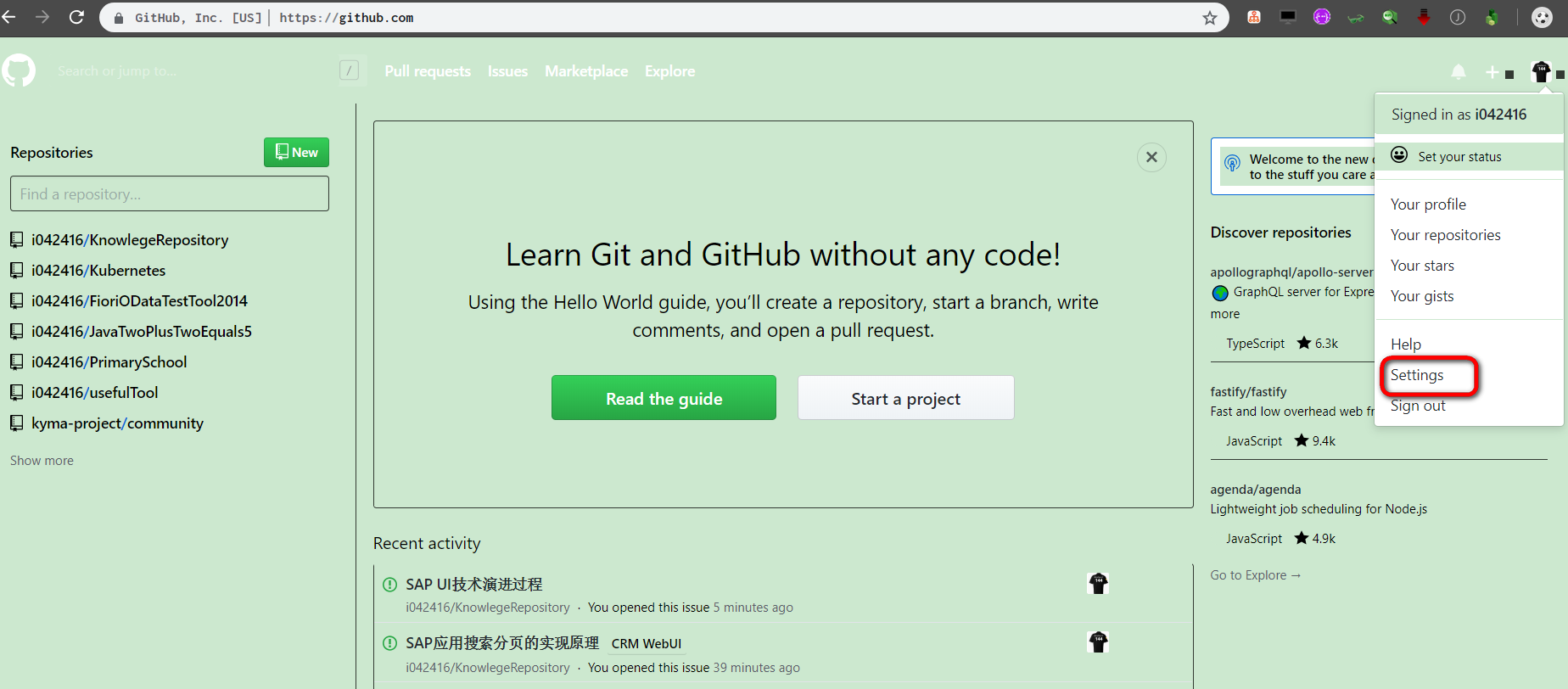Click the broadcast icon in Welcome notice

(x=1232, y=163)
